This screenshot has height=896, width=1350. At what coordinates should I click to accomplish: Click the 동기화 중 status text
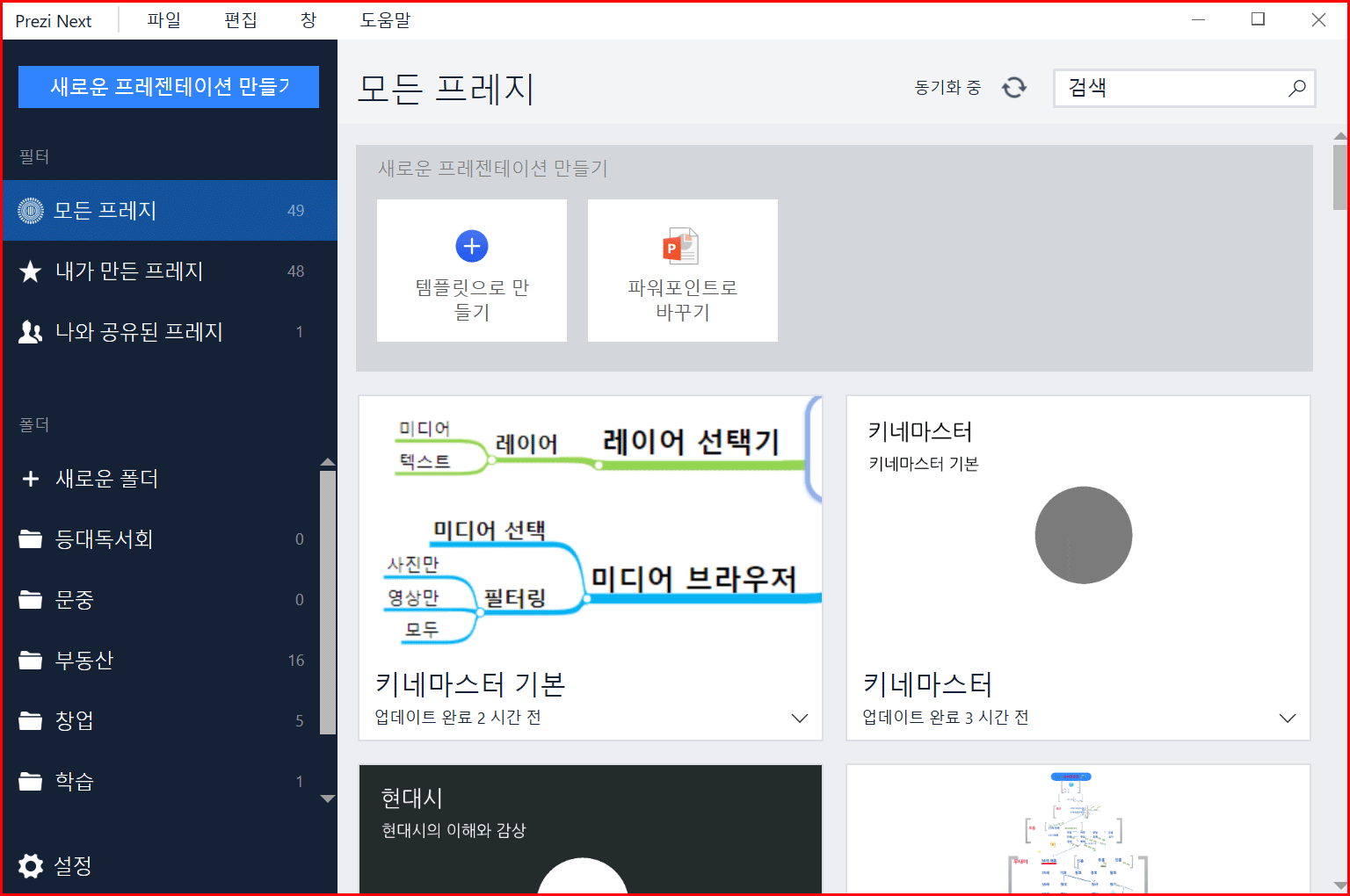947,87
